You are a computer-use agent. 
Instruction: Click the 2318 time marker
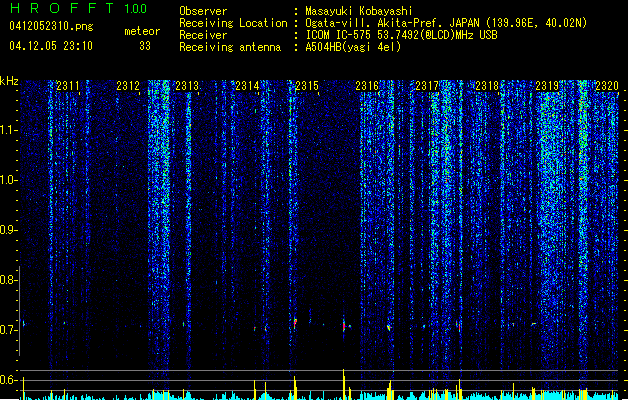click(487, 86)
